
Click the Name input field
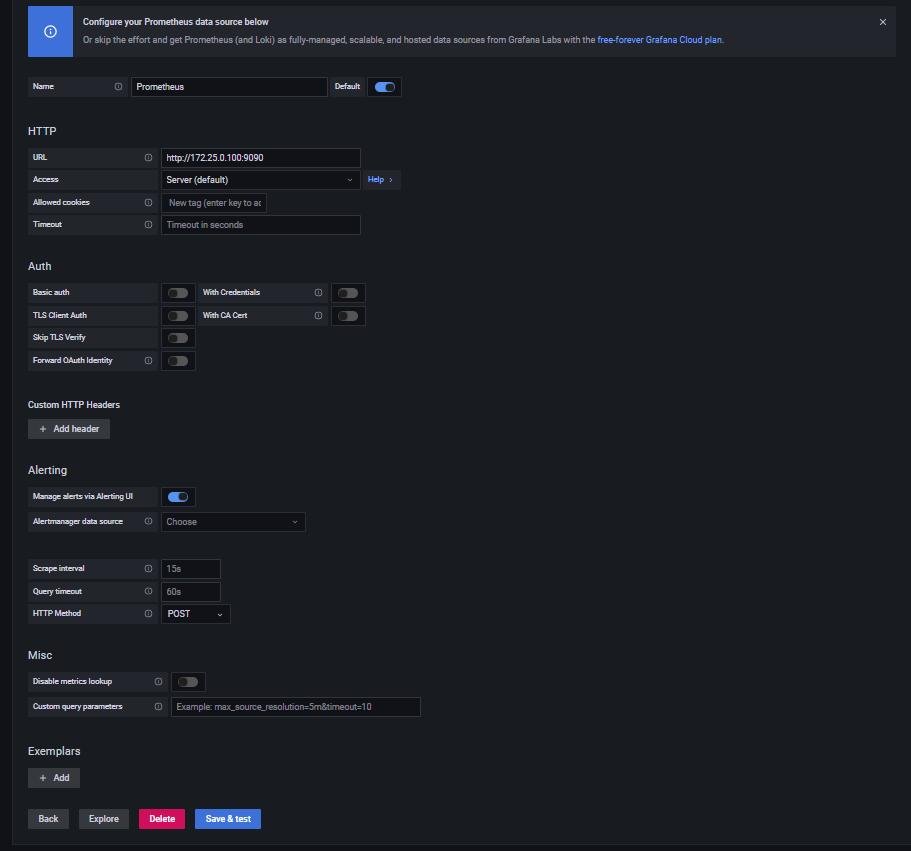(x=229, y=87)
